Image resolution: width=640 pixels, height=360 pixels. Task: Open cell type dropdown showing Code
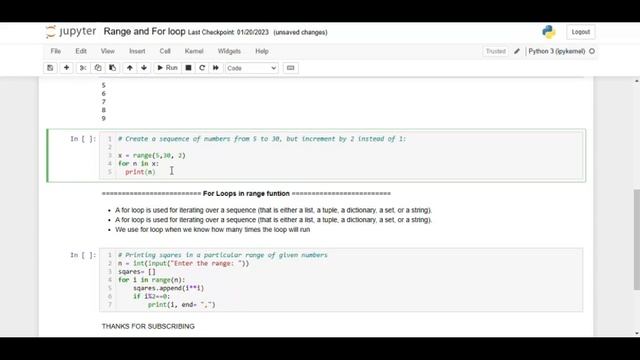click(x=251, y=68)
